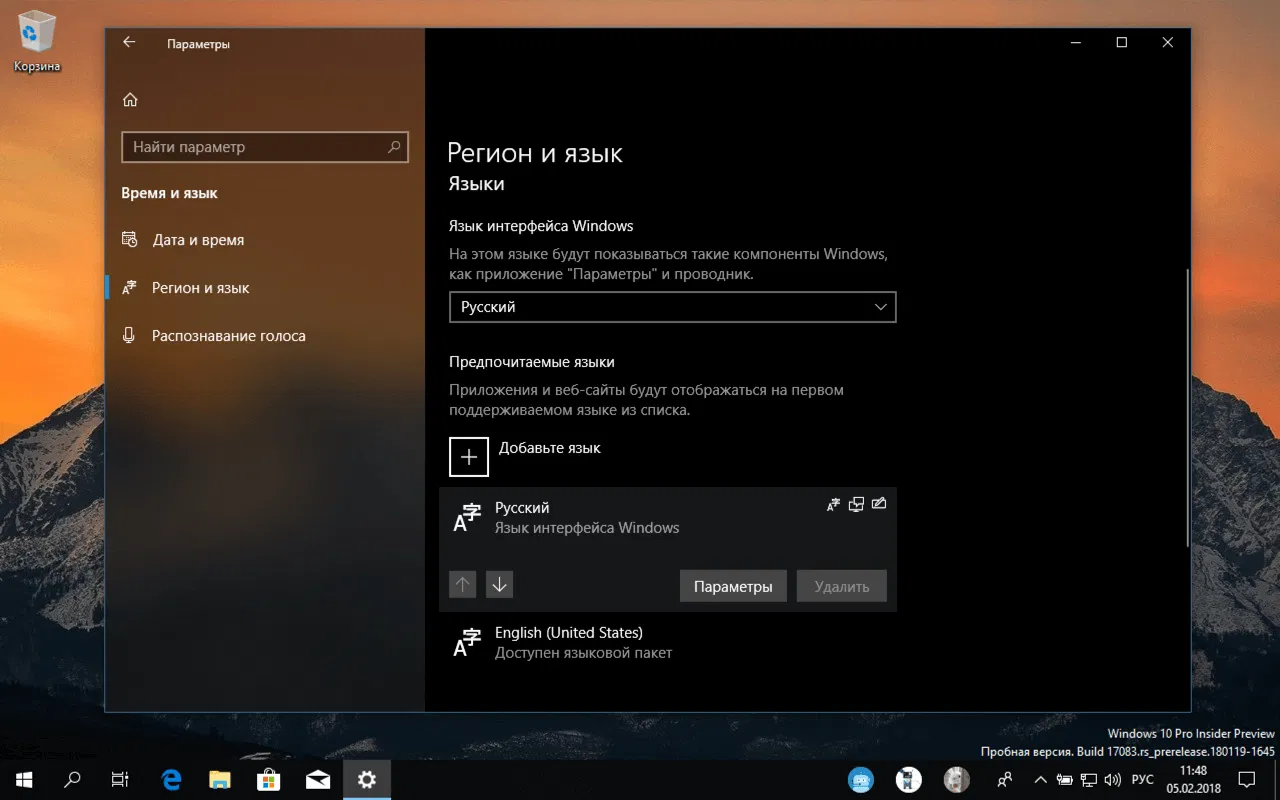Image resolution: width=1280 pixels, height=800 pixels.
Task: Open Microsoft Edge from the taskbar
Action: (x=170, y=779)
